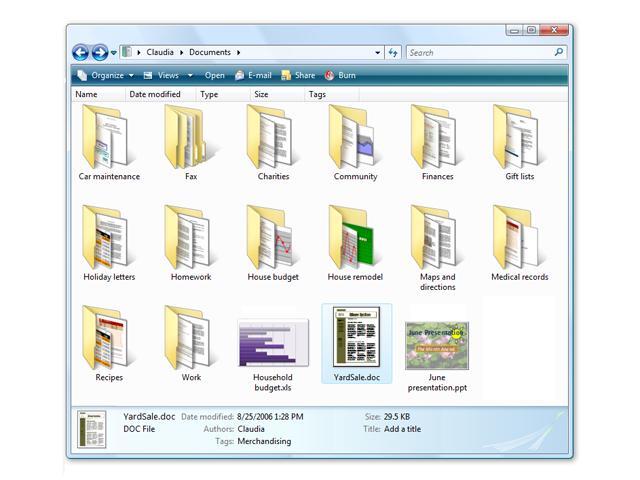
Task: Open the Car maintenance folder
Action: [108, 138]
